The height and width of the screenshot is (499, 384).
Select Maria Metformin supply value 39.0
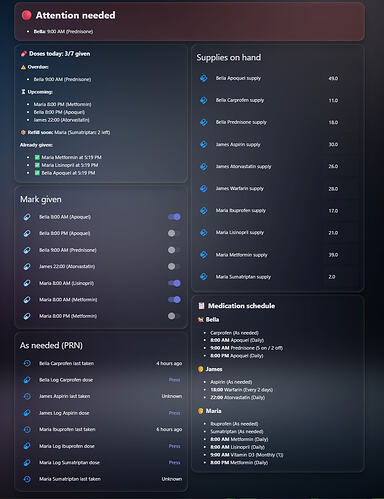(x=333, y=255)
